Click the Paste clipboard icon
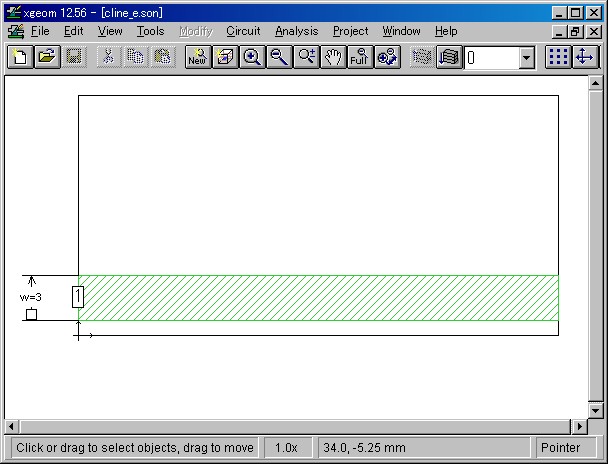608x464 pixels. click(163, 57)
